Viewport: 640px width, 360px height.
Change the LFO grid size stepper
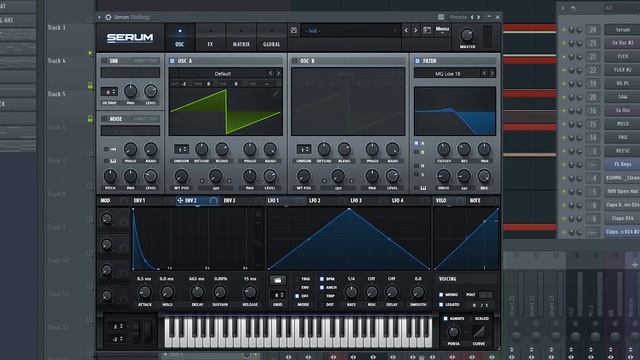[278, 295]
